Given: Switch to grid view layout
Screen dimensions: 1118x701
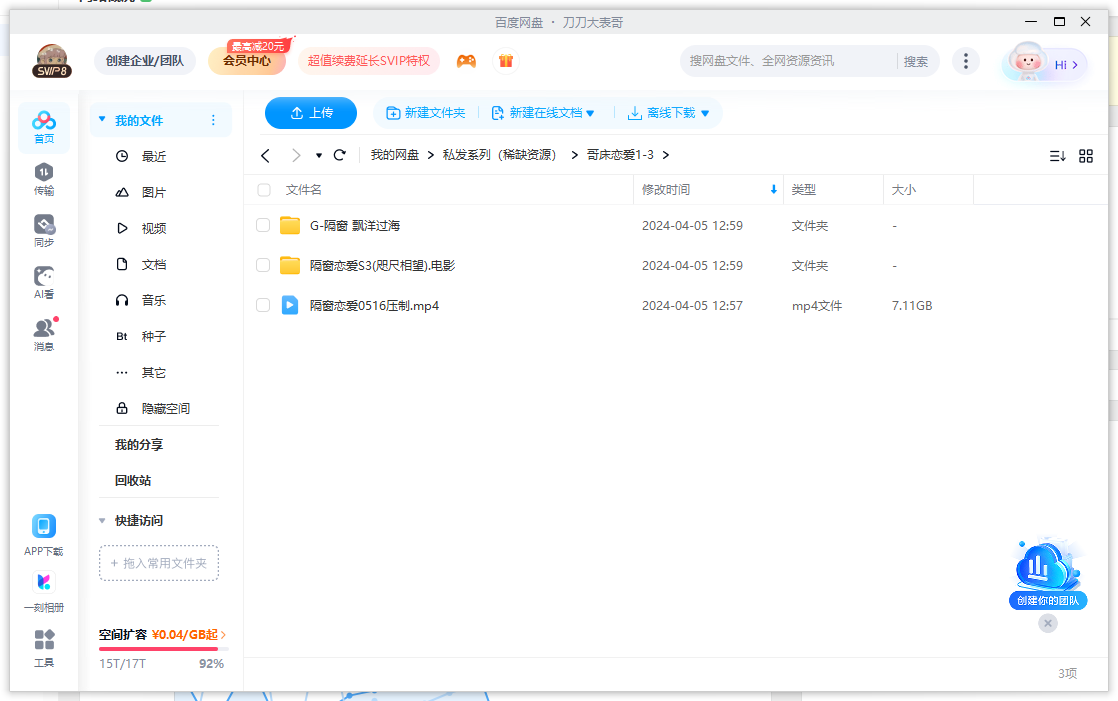Looking at the screenshot, I should click(1086, 155).
